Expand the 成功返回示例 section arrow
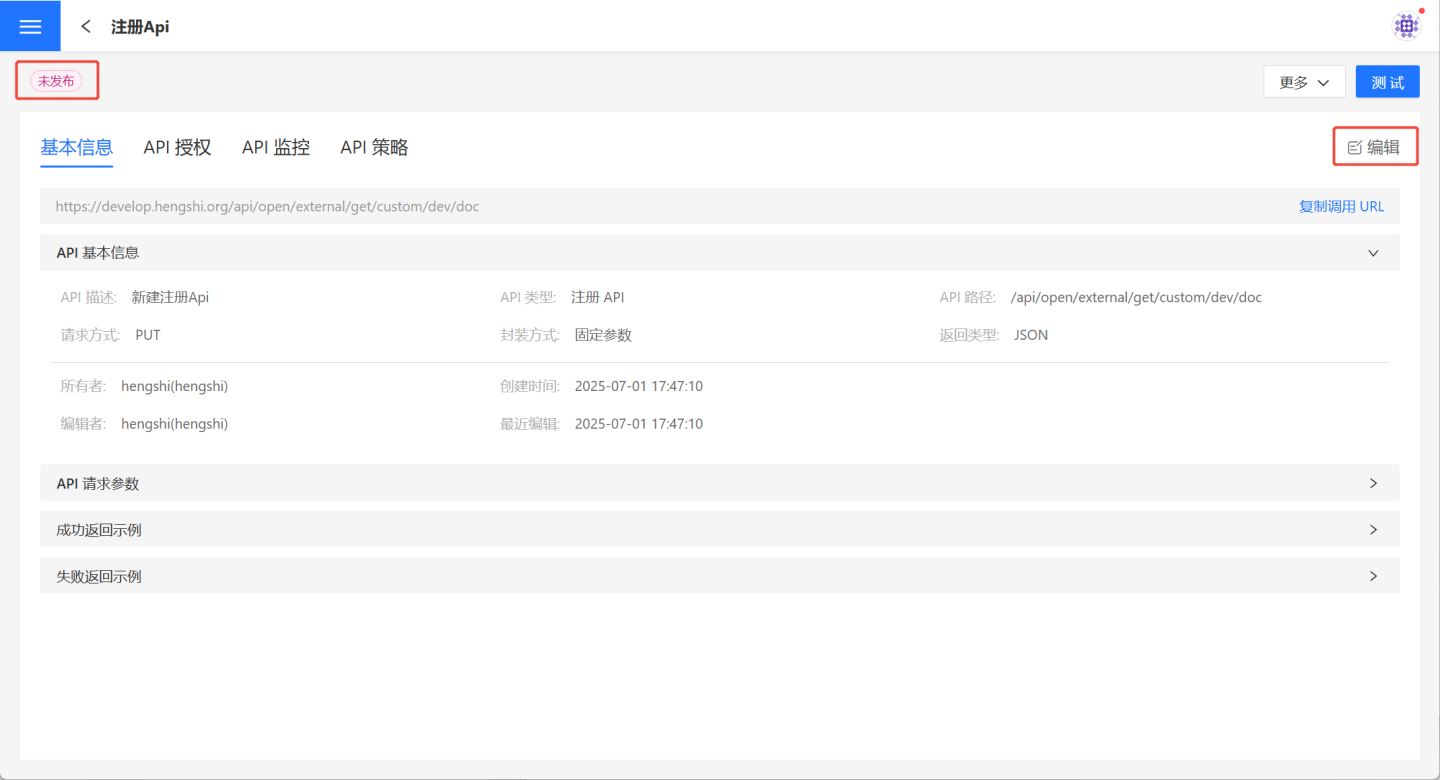This screenshot has width=1440, height=780. point(1373,530)
